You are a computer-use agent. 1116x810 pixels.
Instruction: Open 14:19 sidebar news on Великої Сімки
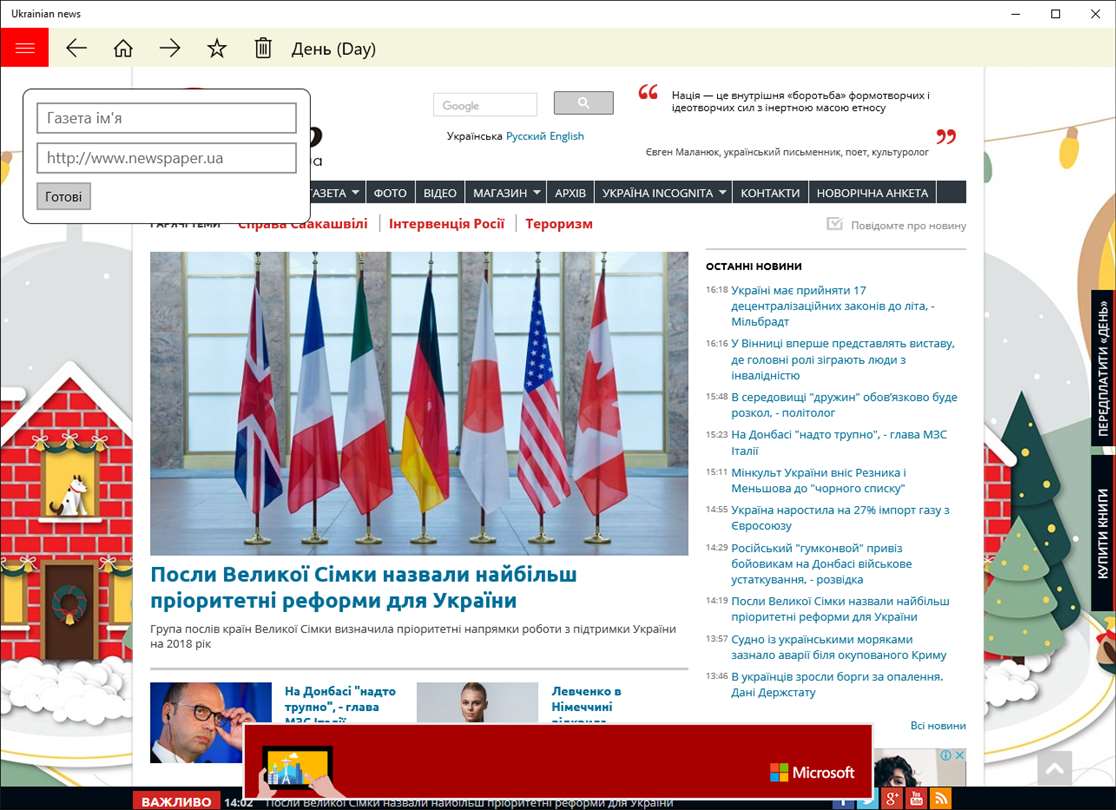coord(840,609)
